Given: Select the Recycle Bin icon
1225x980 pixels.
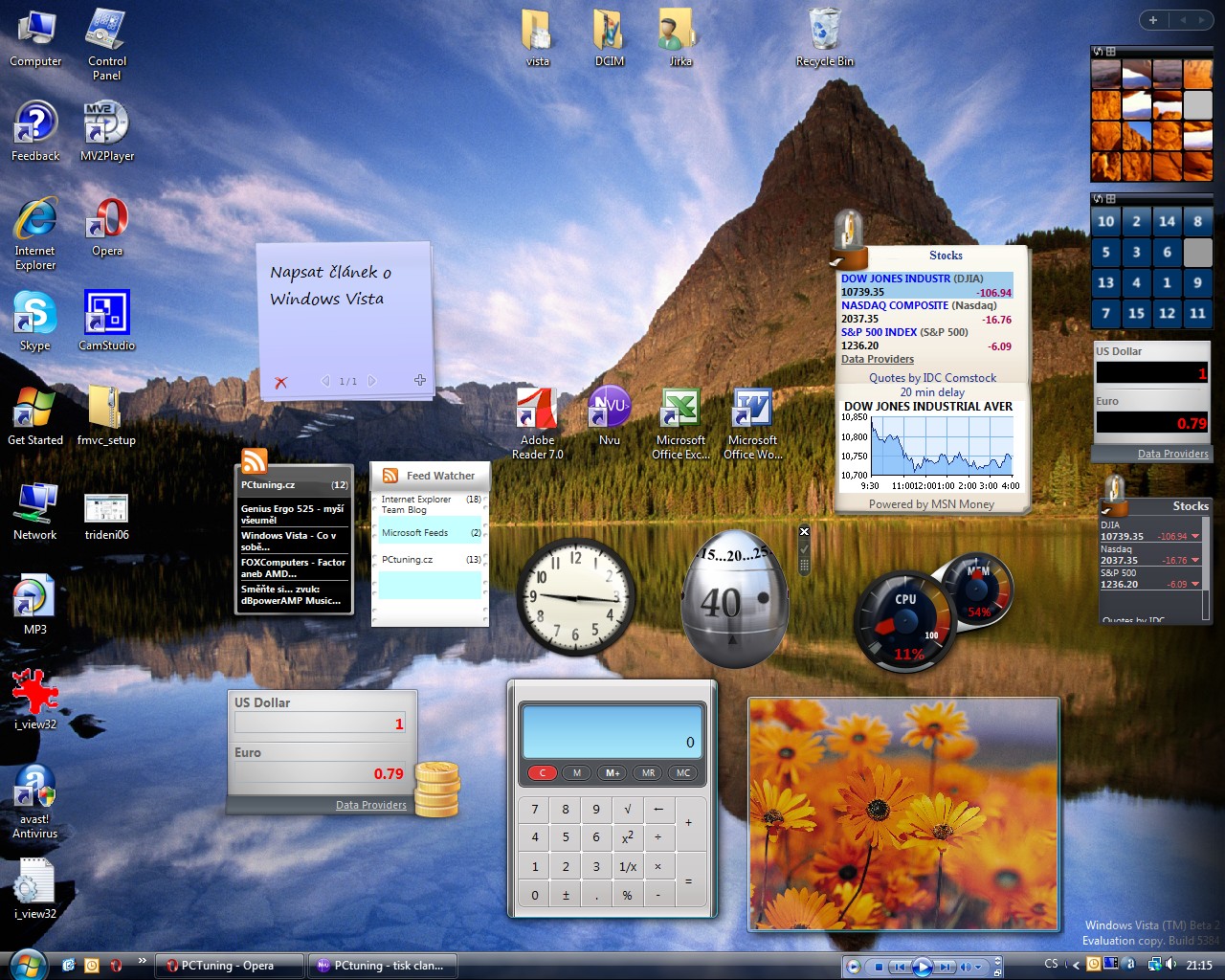Looking at the screenshot, I should [824, 38].
